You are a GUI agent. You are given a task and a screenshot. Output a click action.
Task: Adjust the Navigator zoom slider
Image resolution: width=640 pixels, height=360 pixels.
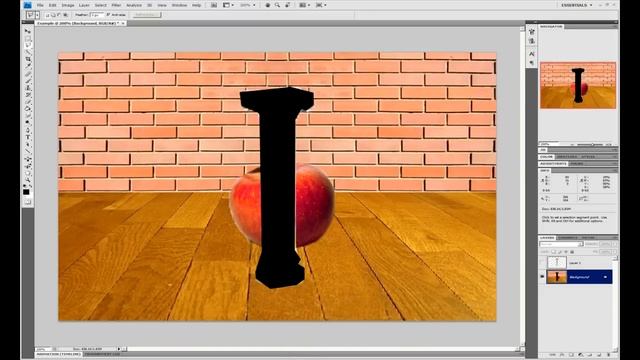click(x=592, y=144)
